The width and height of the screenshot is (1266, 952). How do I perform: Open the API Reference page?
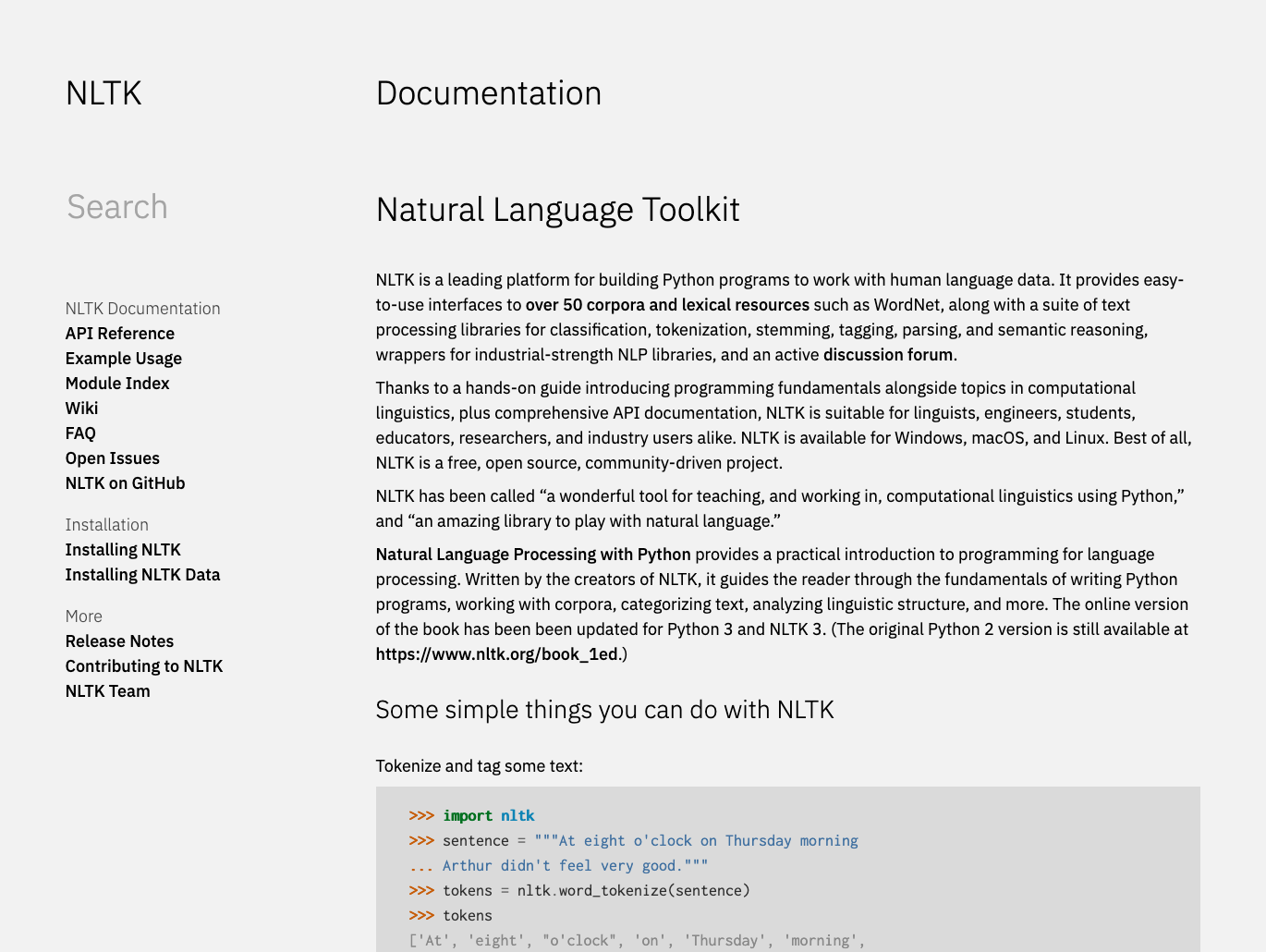point(119,334)
